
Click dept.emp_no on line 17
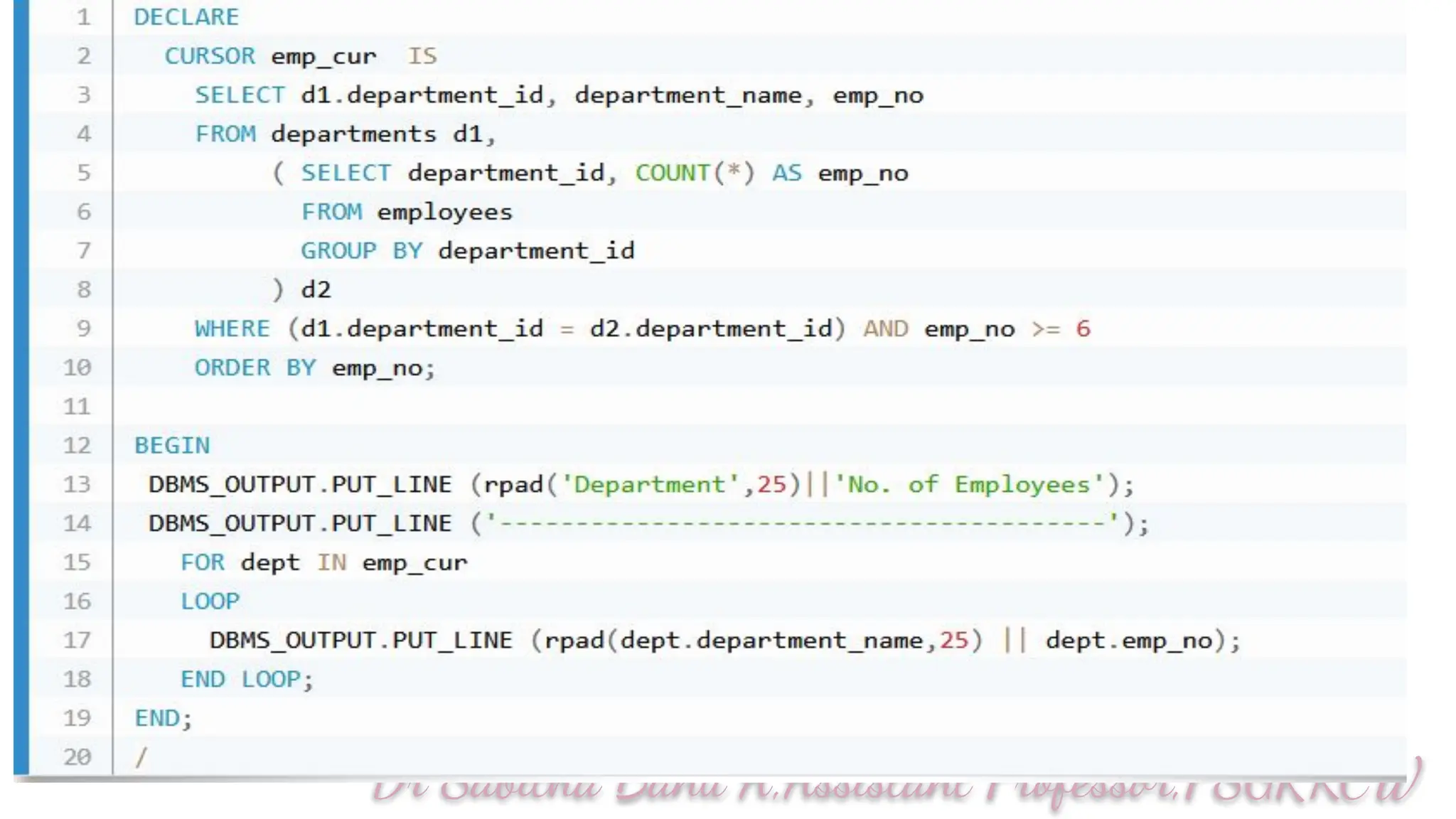tap(1129, 641)
